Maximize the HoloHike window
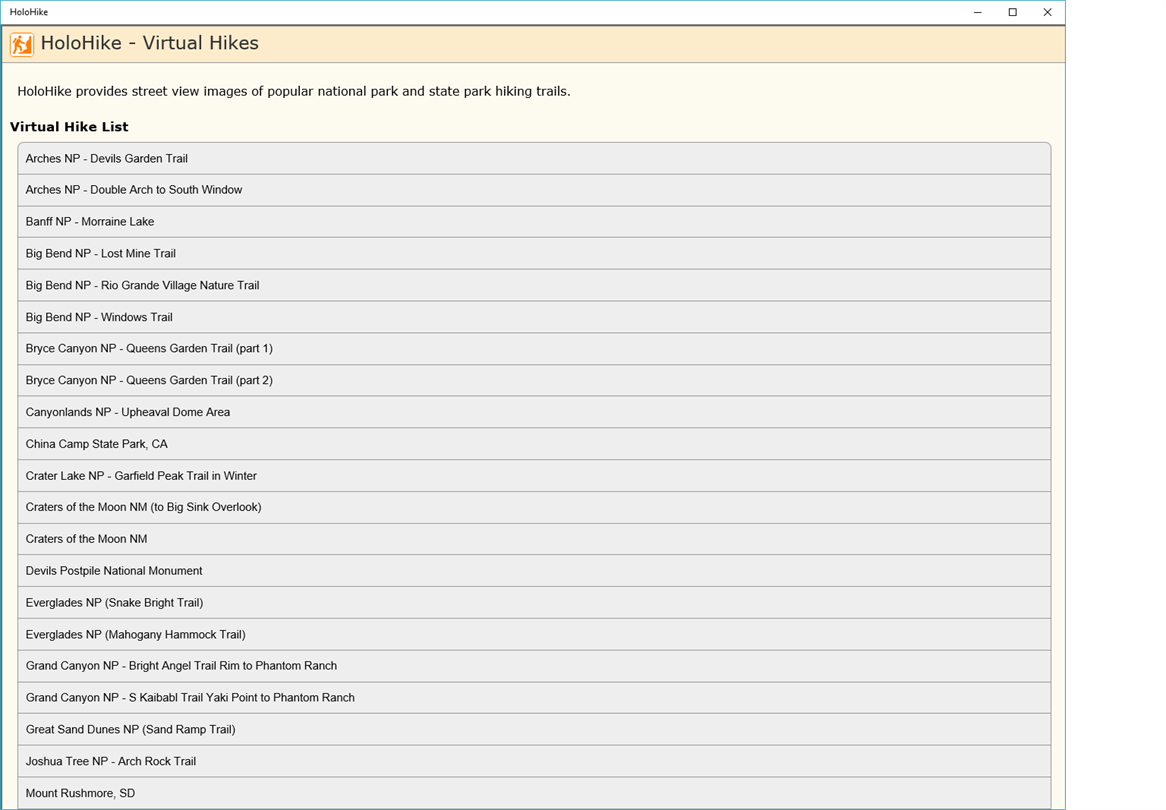This screenshot has height=810, width=1166. (1012, 12)
